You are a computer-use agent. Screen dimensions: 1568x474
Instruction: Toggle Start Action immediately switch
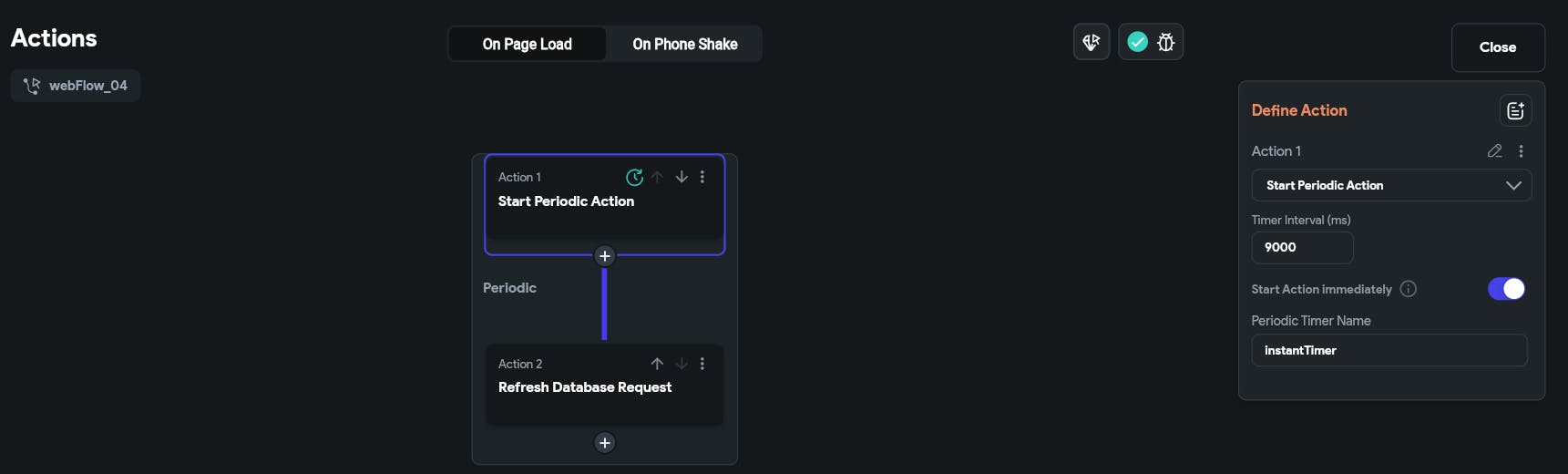(1505, 289)
